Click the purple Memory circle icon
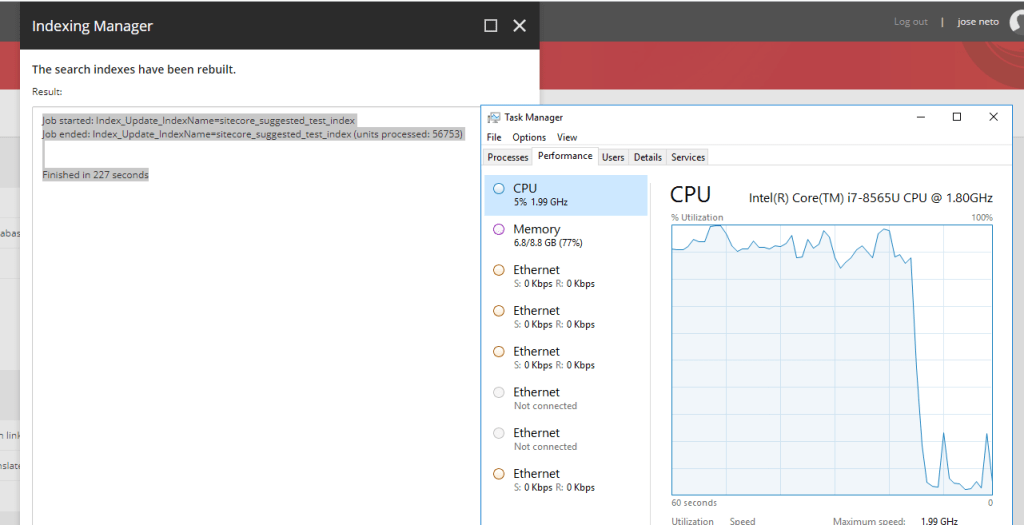 pyautogui.click(x=499, y=229)
